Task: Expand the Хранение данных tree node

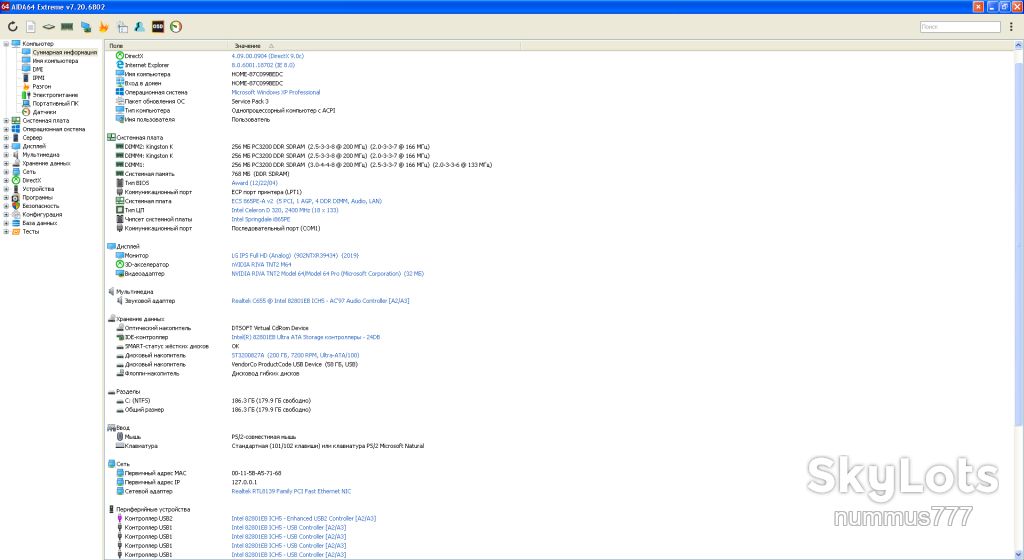Action: click(6, 163)
